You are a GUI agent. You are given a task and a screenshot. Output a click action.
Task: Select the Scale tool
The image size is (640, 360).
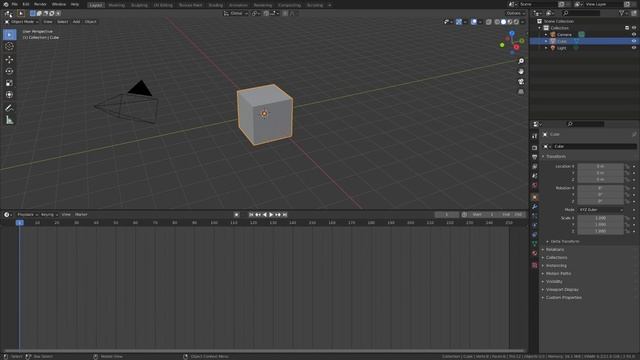point(9,83)
